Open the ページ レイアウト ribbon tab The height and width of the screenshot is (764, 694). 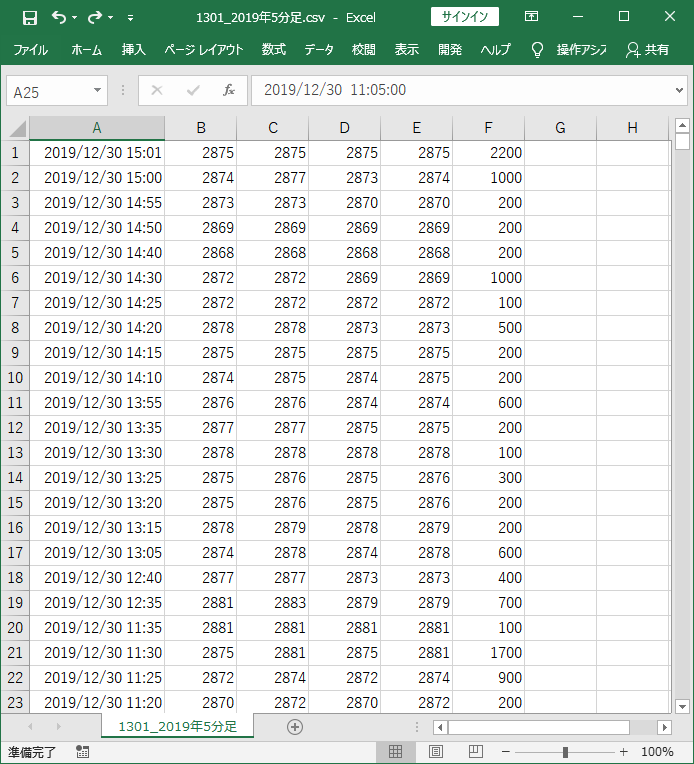coord(203,49)
